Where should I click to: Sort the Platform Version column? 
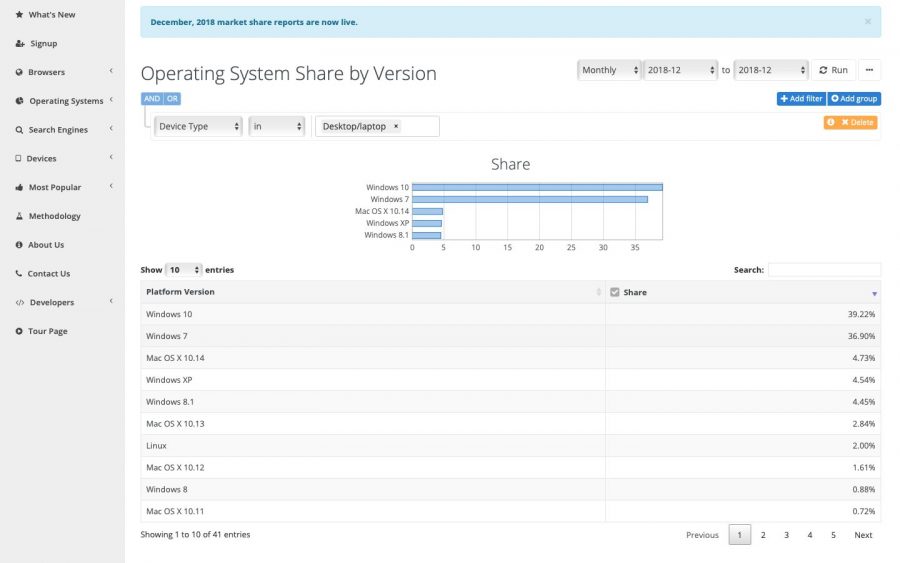click(x=373, y=292)
